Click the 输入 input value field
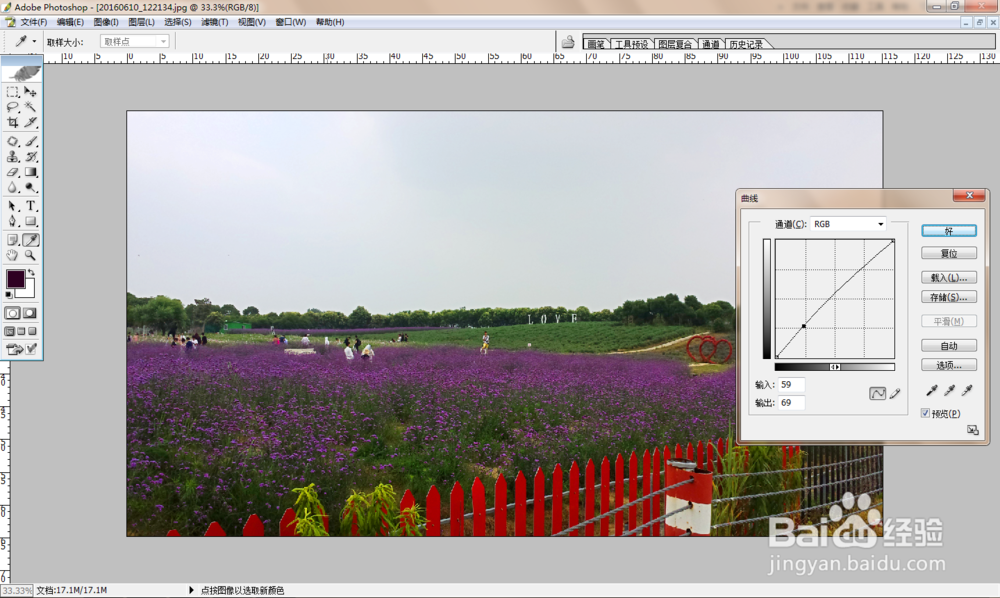Screen dimensions: 1000x598 [791, 384]
